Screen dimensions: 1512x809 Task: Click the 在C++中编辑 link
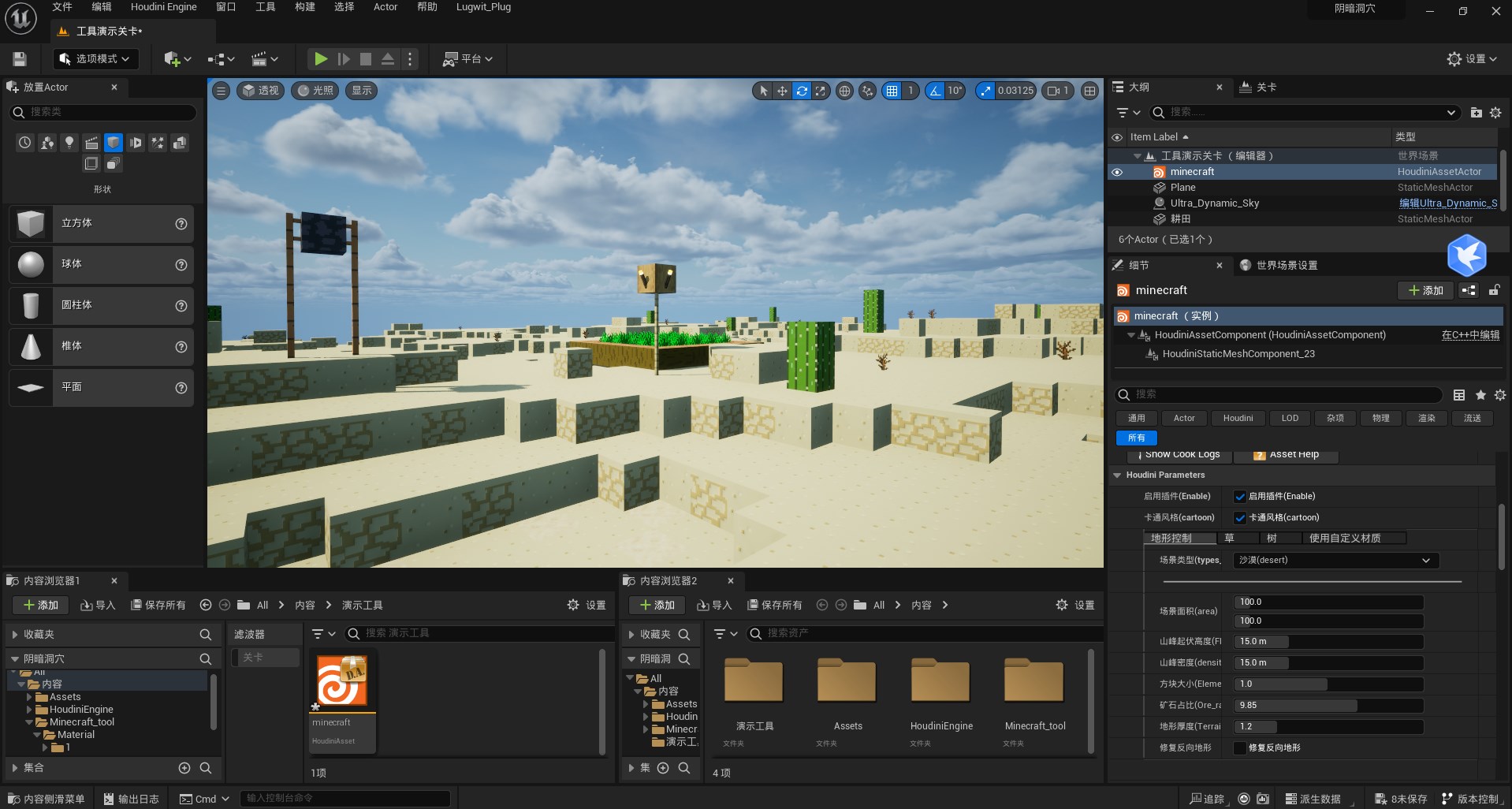pos(1471,335)
